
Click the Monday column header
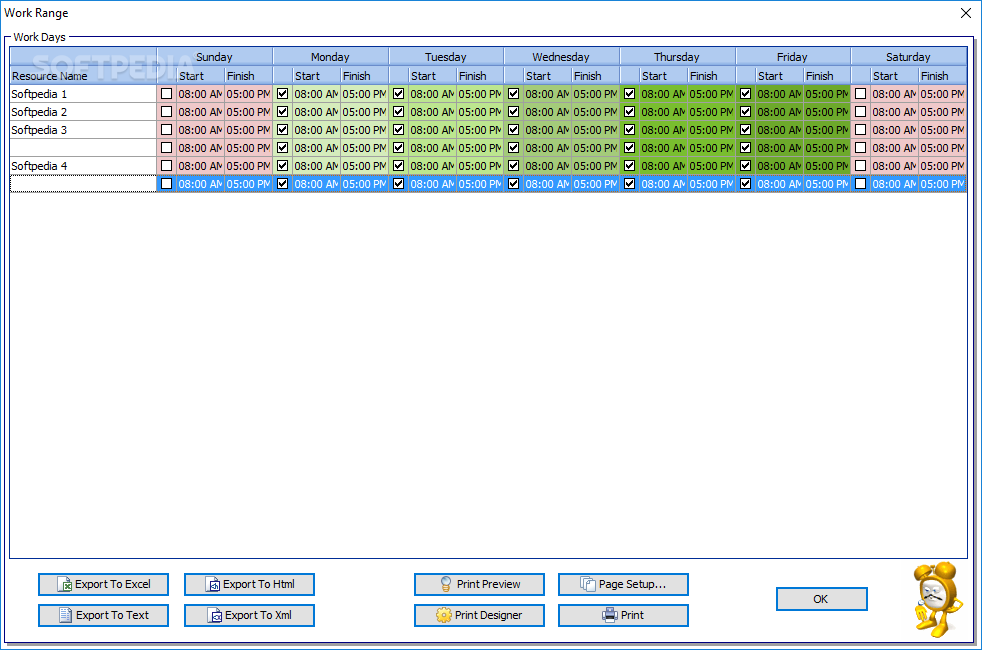(x=331, y=56)
